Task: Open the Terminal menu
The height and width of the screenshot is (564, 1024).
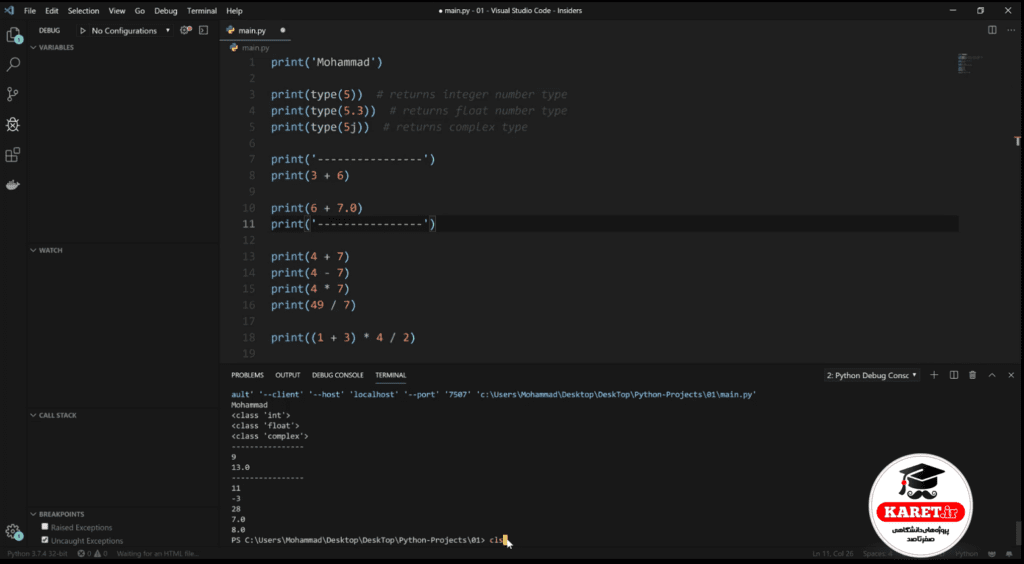Action: (202, 10)
